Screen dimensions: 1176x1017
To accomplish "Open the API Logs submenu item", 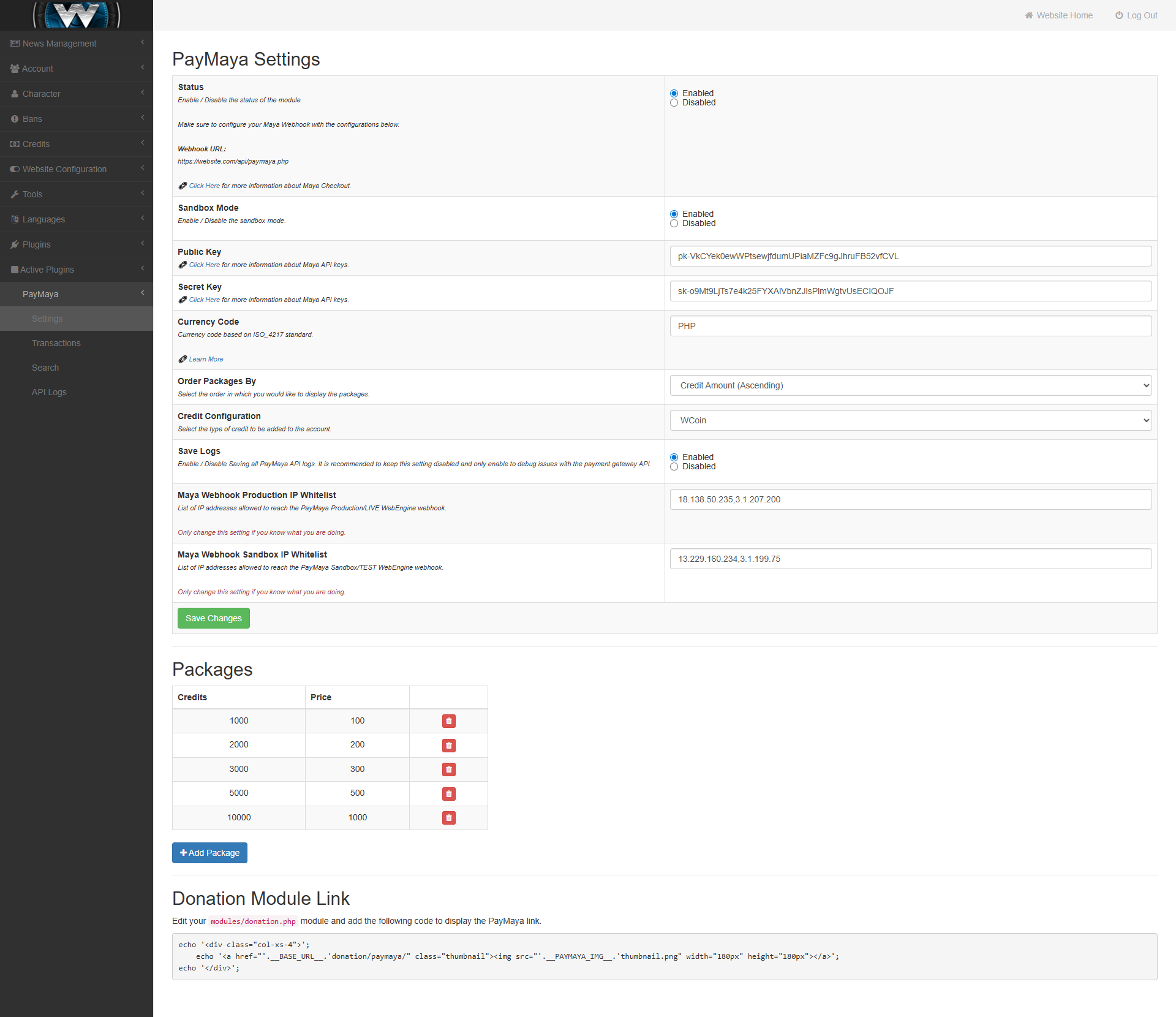I will click(49, 392).
